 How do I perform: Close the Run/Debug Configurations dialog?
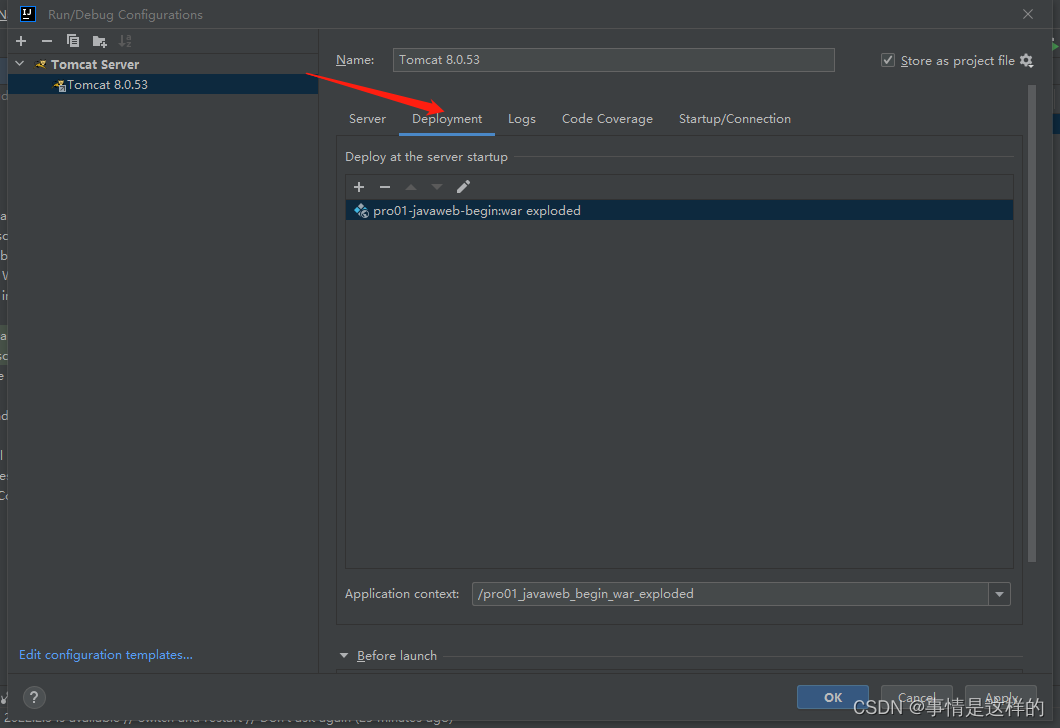click(1028, 14)
